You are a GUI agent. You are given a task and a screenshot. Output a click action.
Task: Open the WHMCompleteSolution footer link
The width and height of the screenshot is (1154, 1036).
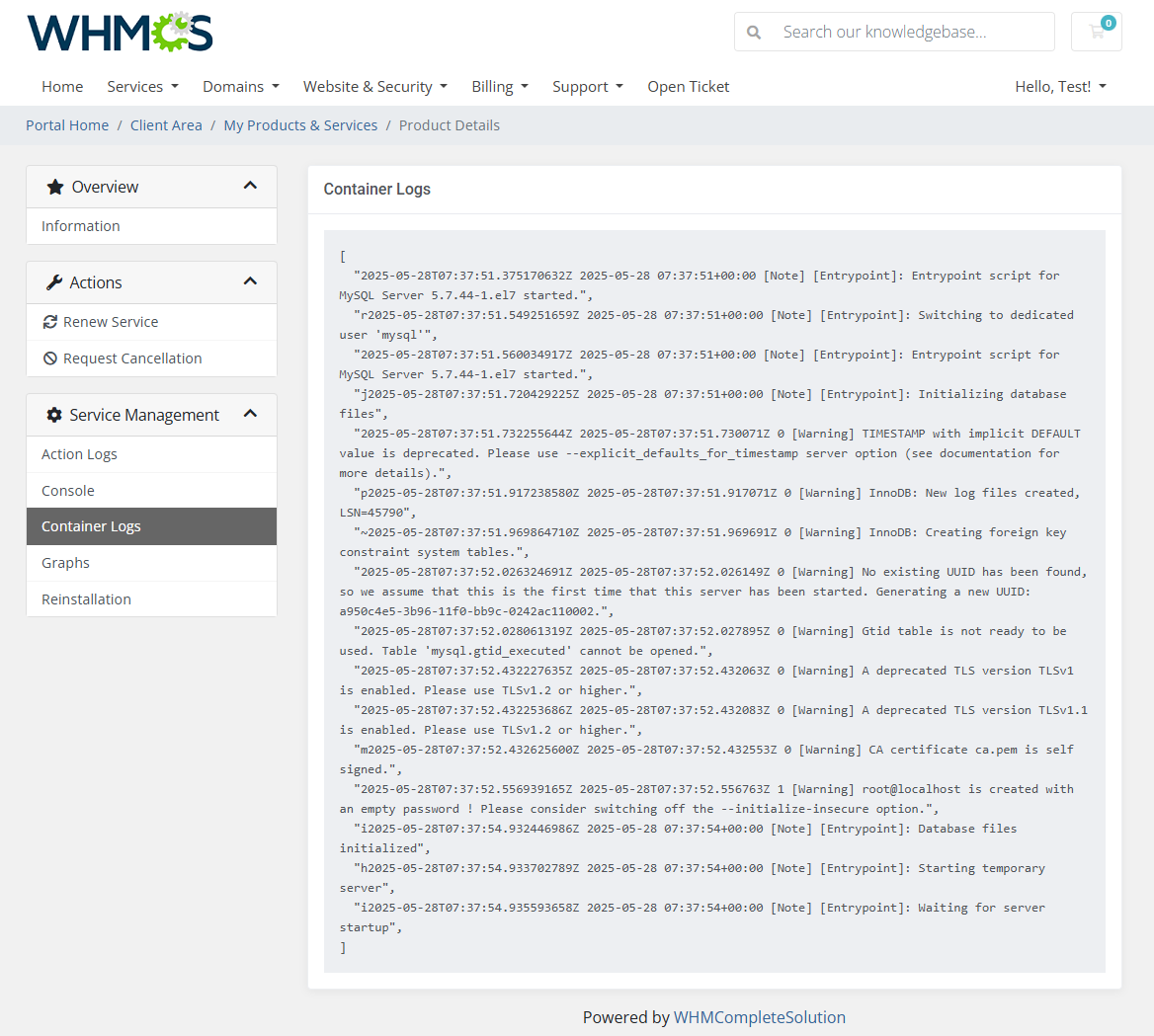tap(760, 1017)
